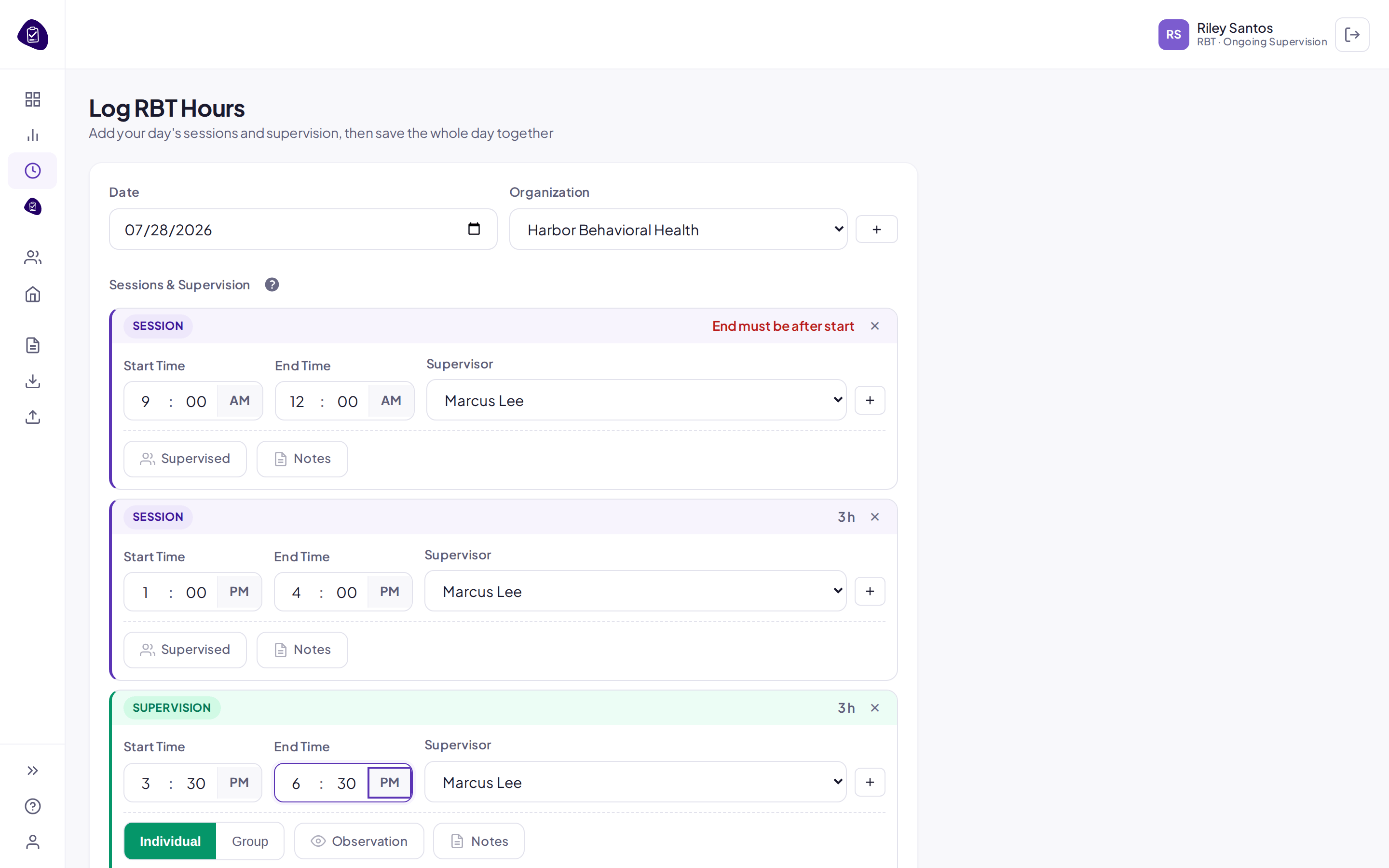
Task: Edit end minutes 00 of 12:00 AM
Action: point(347,401)
